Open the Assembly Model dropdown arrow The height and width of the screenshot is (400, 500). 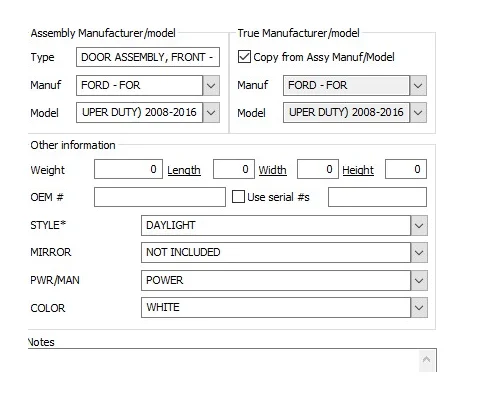211,113
